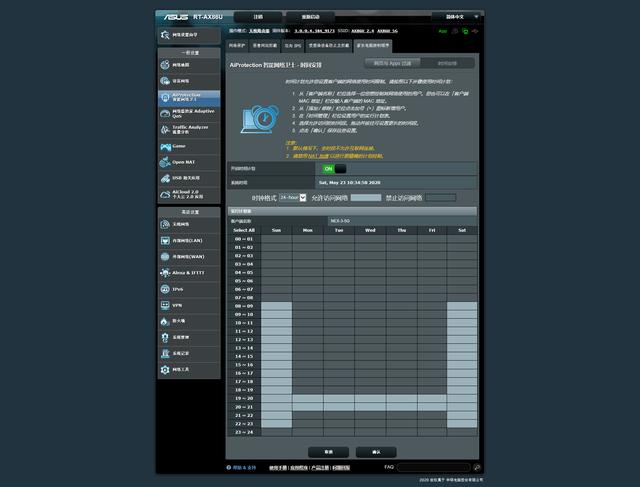Image resolution: width=640 pixels, height=487 pixels.
Task: Open Alexa & IFTTT sidebar item
Action: [x=189, y=273]
